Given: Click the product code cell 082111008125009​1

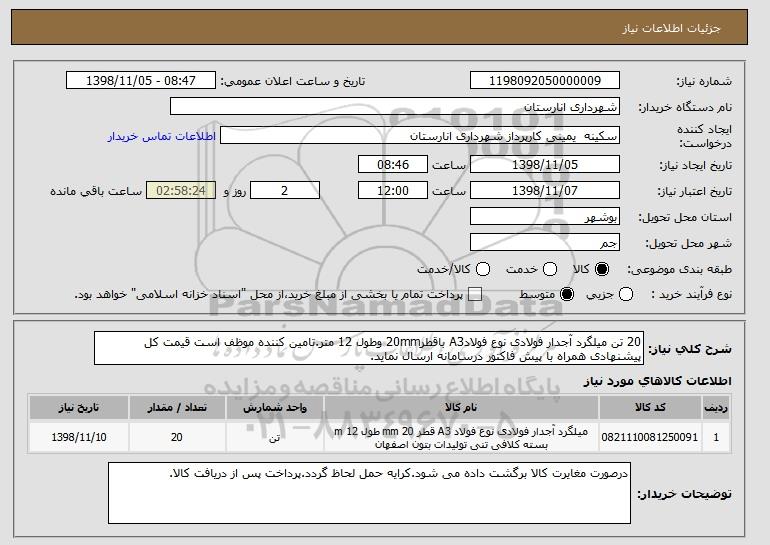Looking at the screenshot, I should point(650,437).
